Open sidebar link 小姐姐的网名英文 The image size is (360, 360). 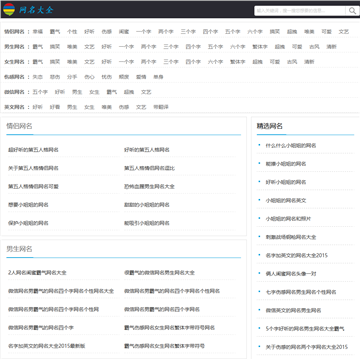coord(286,201)
